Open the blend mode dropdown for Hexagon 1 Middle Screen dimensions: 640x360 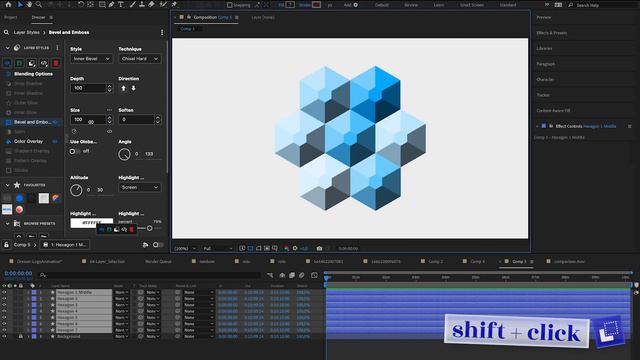click(121, 292)
